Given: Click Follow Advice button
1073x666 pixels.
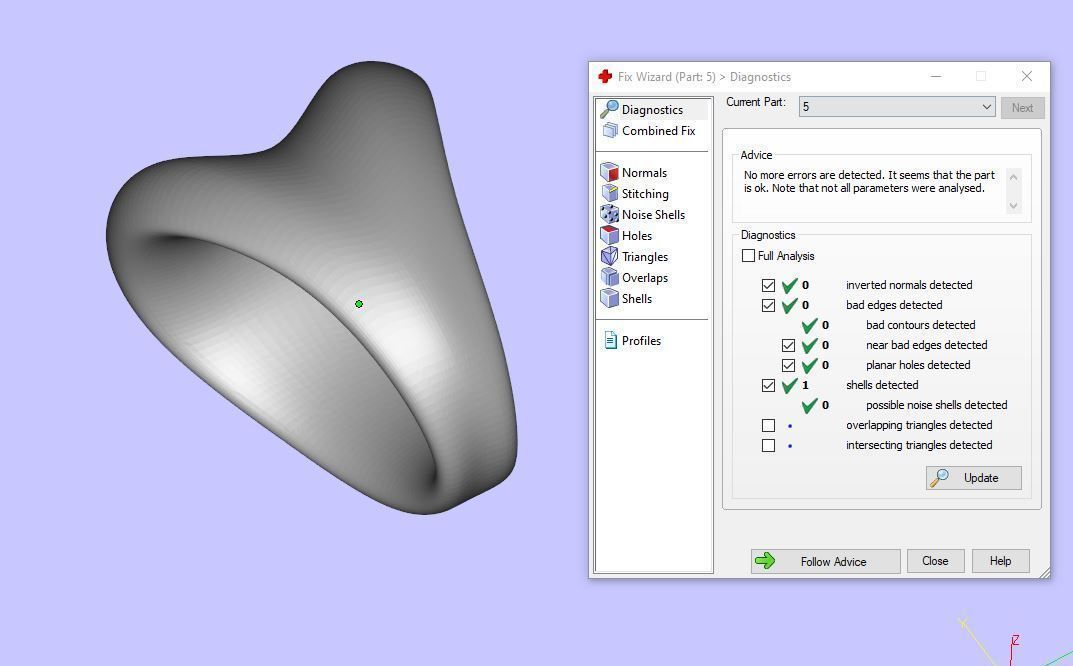Looking at the screenshot, I should click(x=825, y=561).
